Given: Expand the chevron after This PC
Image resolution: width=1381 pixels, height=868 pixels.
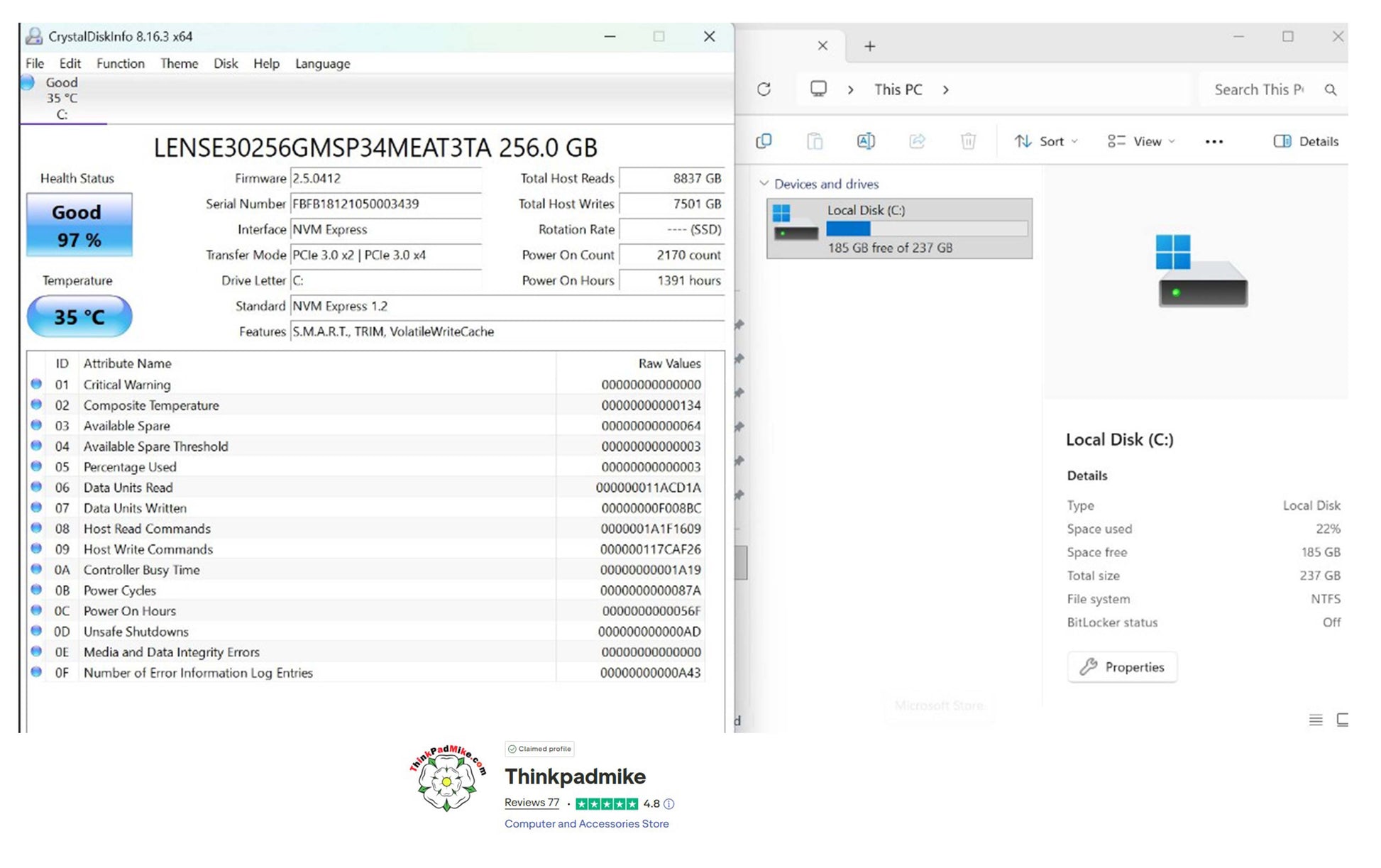Looking at the screenshot, I should (945, 89).
